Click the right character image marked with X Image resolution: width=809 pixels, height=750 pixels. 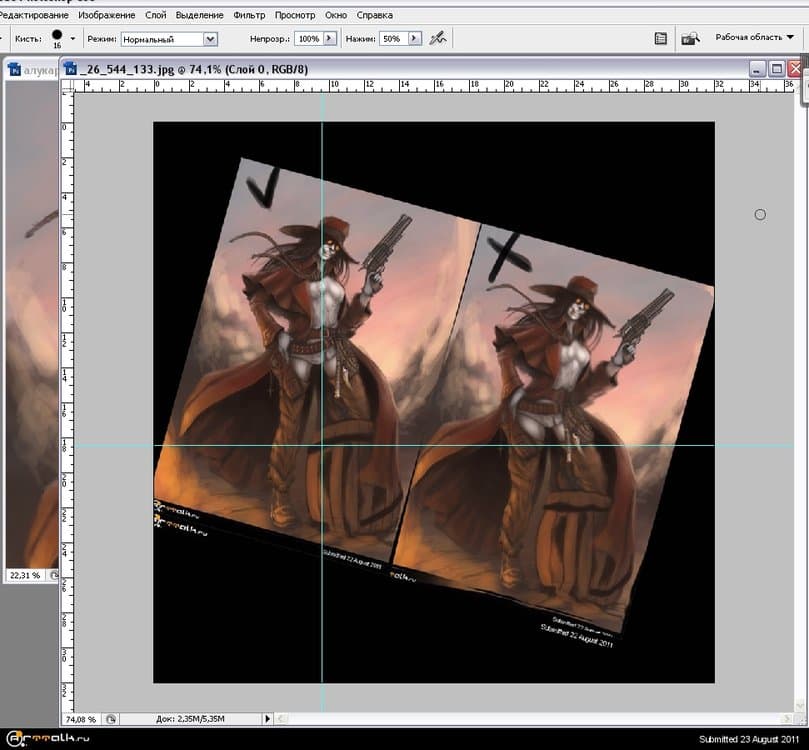tap(555, 428)
